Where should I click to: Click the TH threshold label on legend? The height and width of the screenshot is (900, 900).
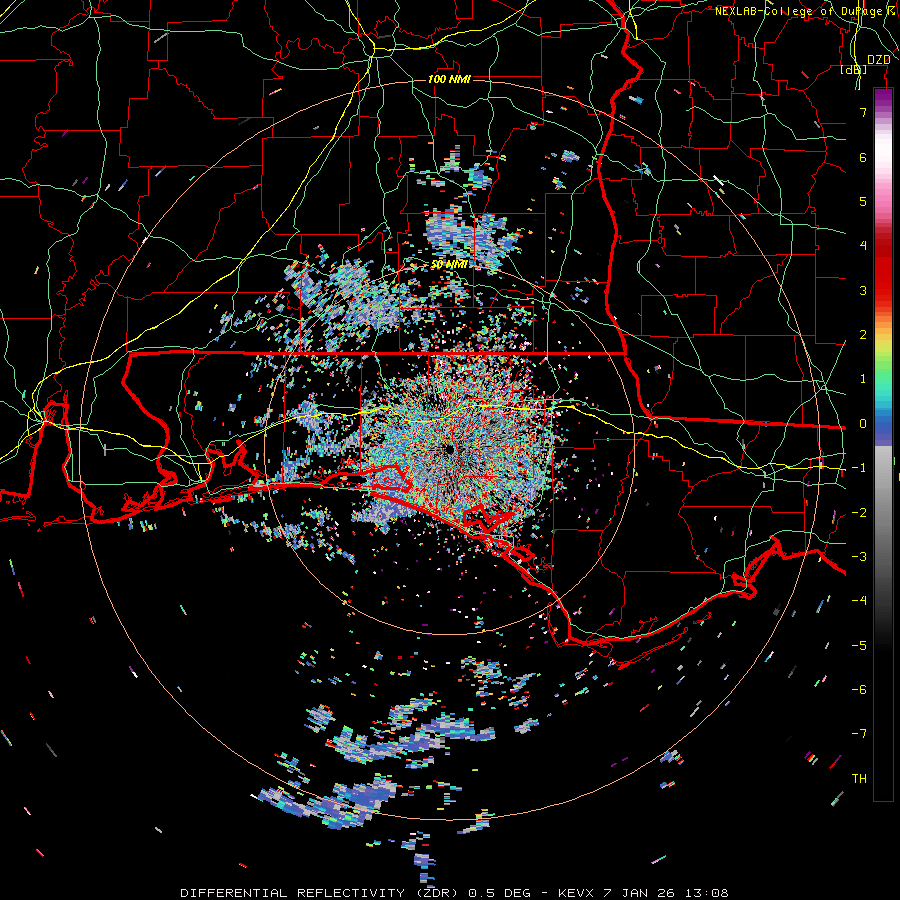click(859, 779)
